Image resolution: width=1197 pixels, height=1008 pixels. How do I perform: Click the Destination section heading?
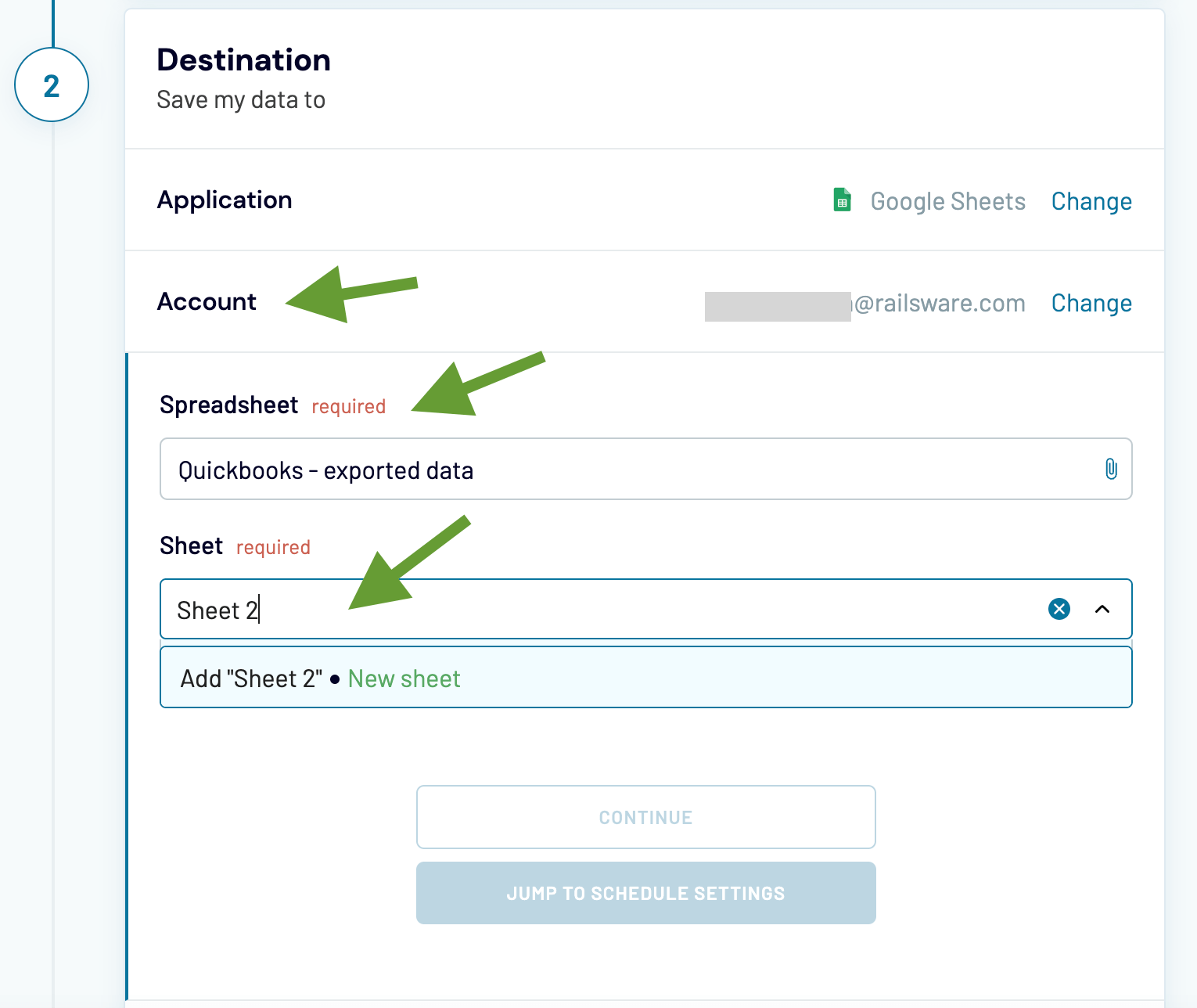pos(243,59)
